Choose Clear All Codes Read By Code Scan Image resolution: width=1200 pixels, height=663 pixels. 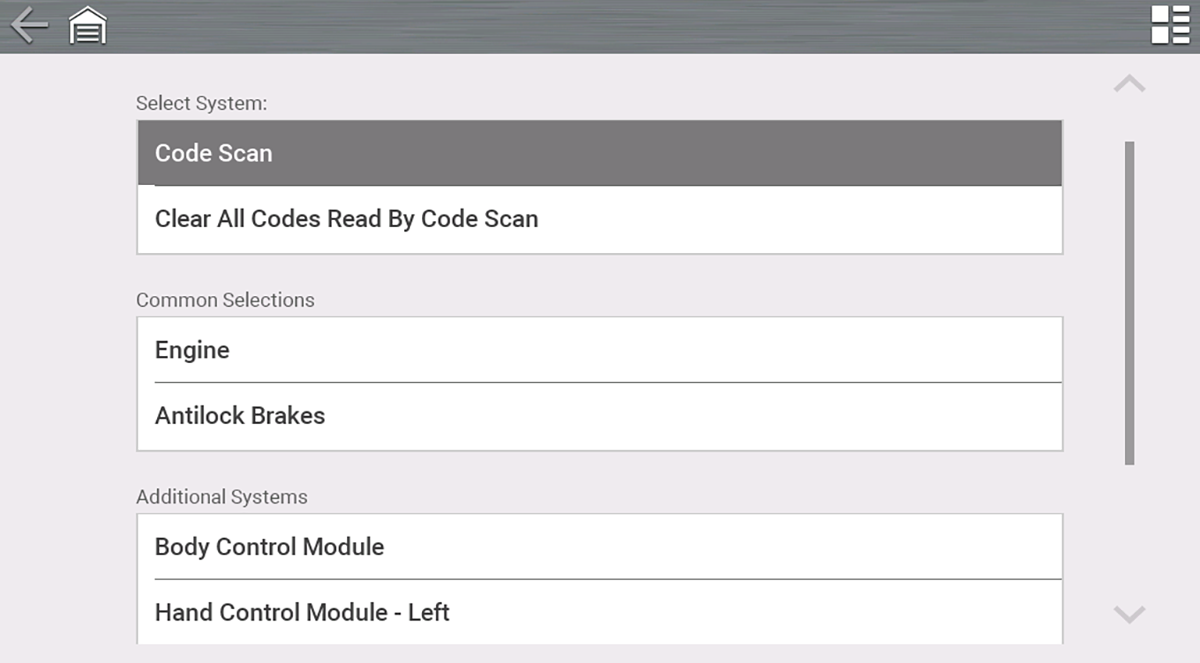point(599,219)
